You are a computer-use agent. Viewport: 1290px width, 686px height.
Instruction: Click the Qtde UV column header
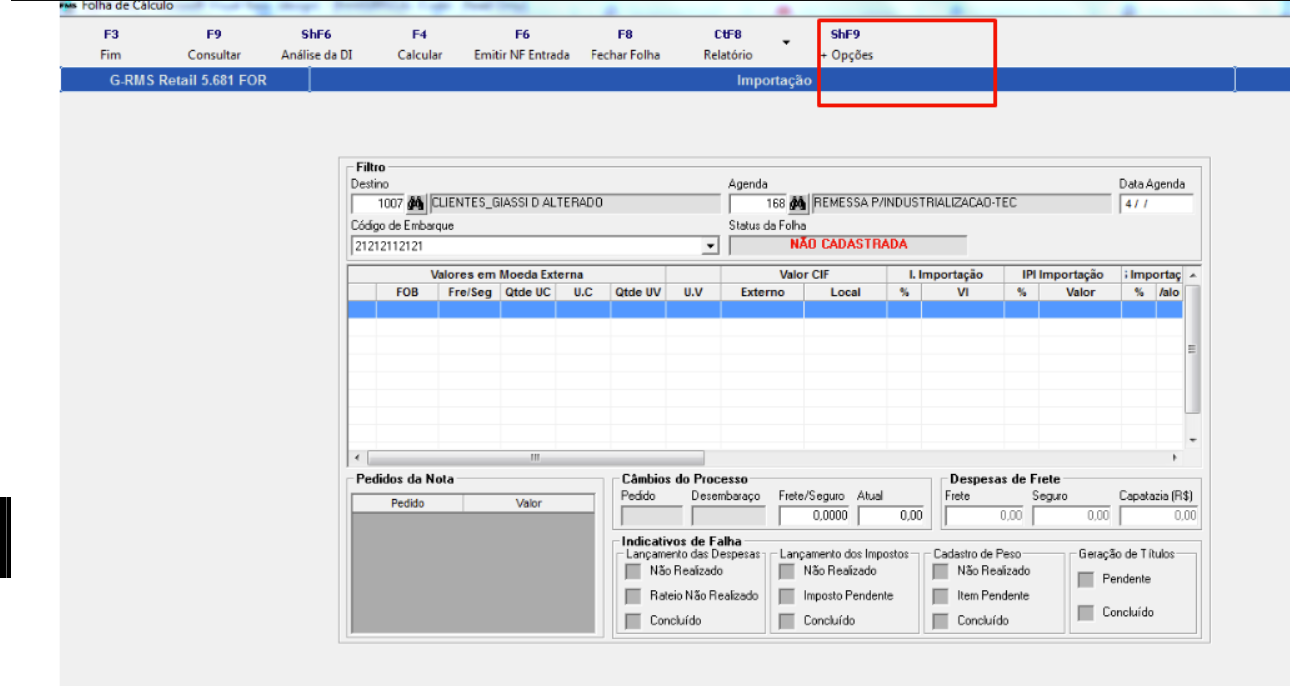[x=638, y=292]
